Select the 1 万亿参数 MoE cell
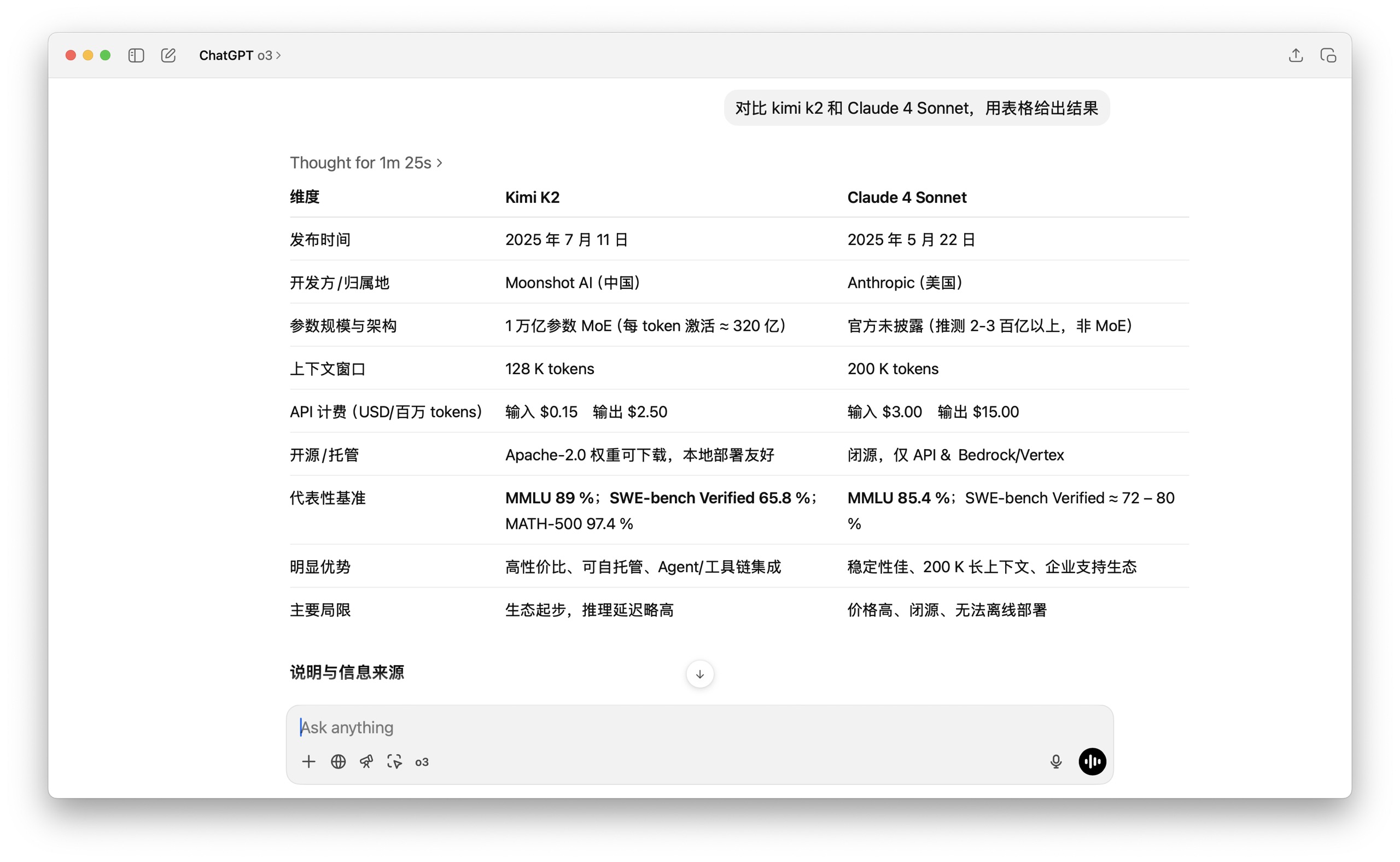This screenshot has width=1400, height=862. (x=646, y=325)
